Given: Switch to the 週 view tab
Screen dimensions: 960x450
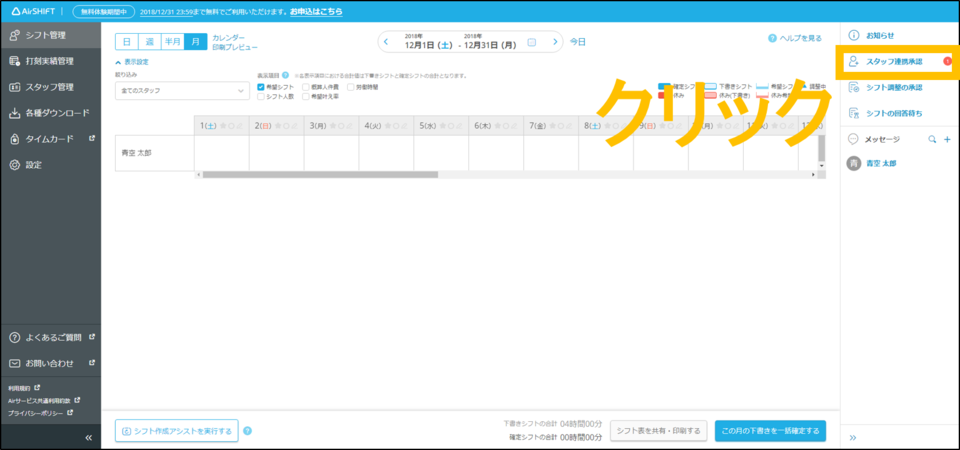Looking at the screenshot, I should [149, 41].
